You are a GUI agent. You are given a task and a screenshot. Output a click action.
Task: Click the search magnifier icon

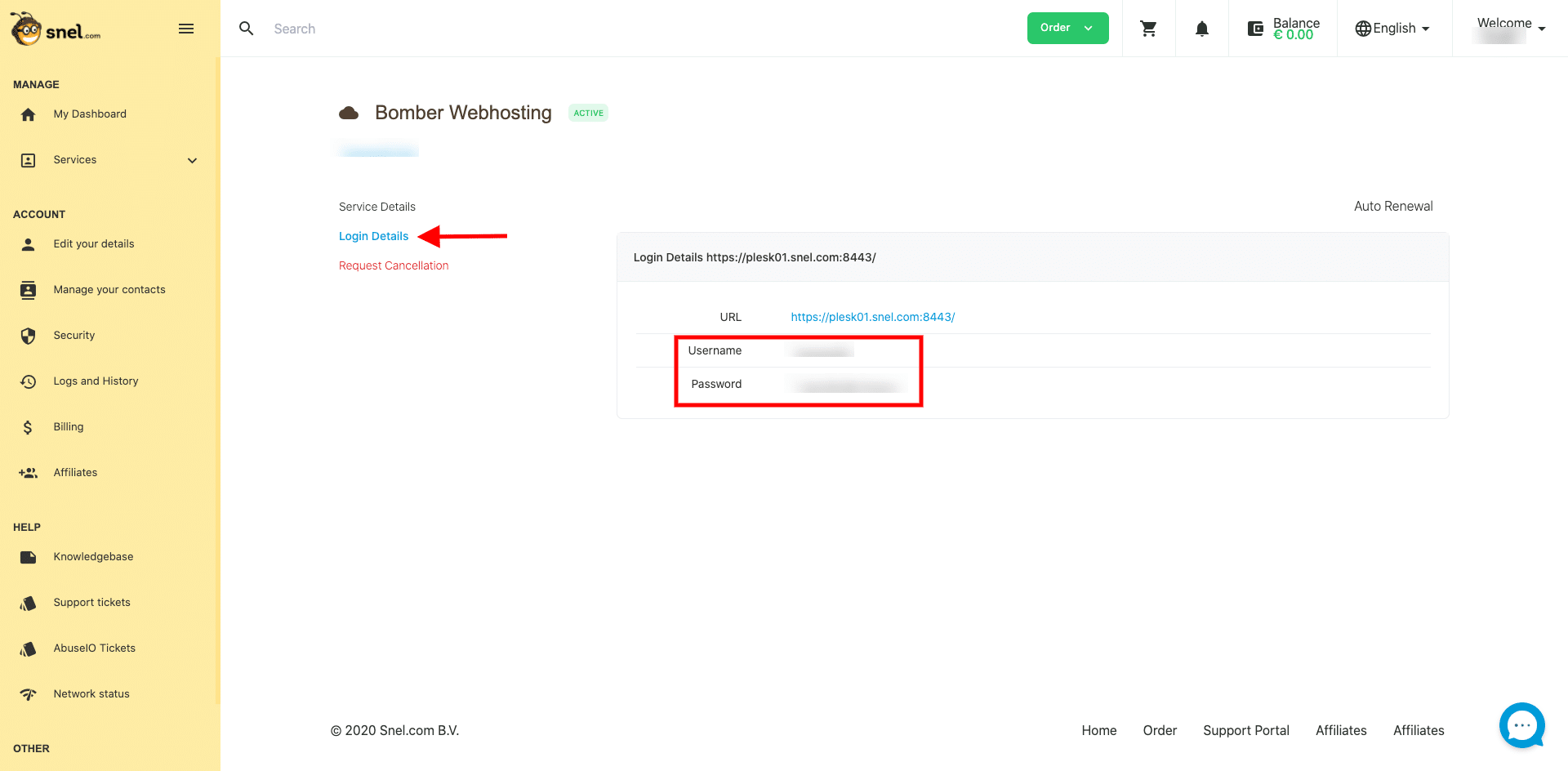(246, 29)
